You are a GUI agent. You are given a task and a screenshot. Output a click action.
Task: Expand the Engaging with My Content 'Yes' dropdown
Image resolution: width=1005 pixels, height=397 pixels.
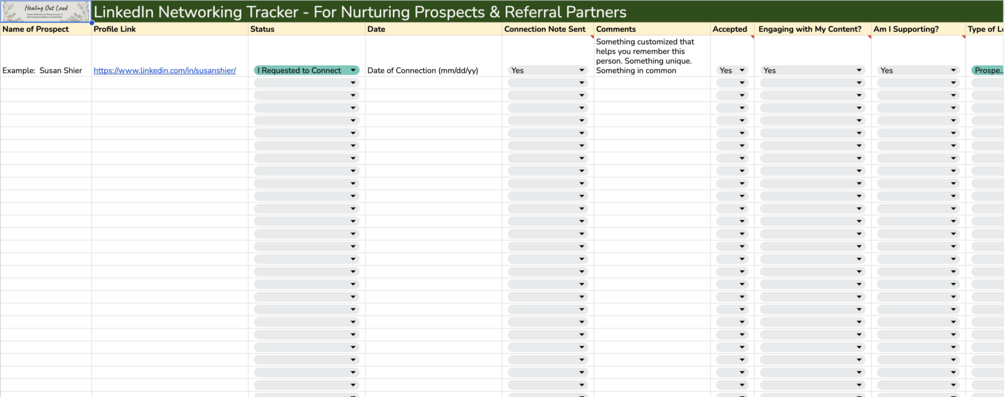(x=812, y=71)
